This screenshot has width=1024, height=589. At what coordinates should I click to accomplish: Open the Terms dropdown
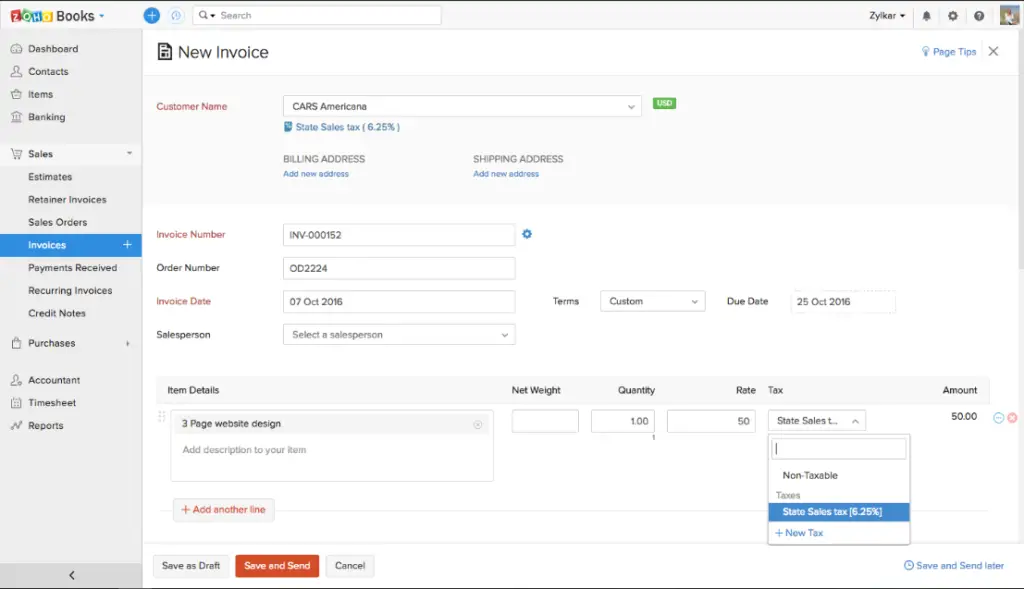652,301
